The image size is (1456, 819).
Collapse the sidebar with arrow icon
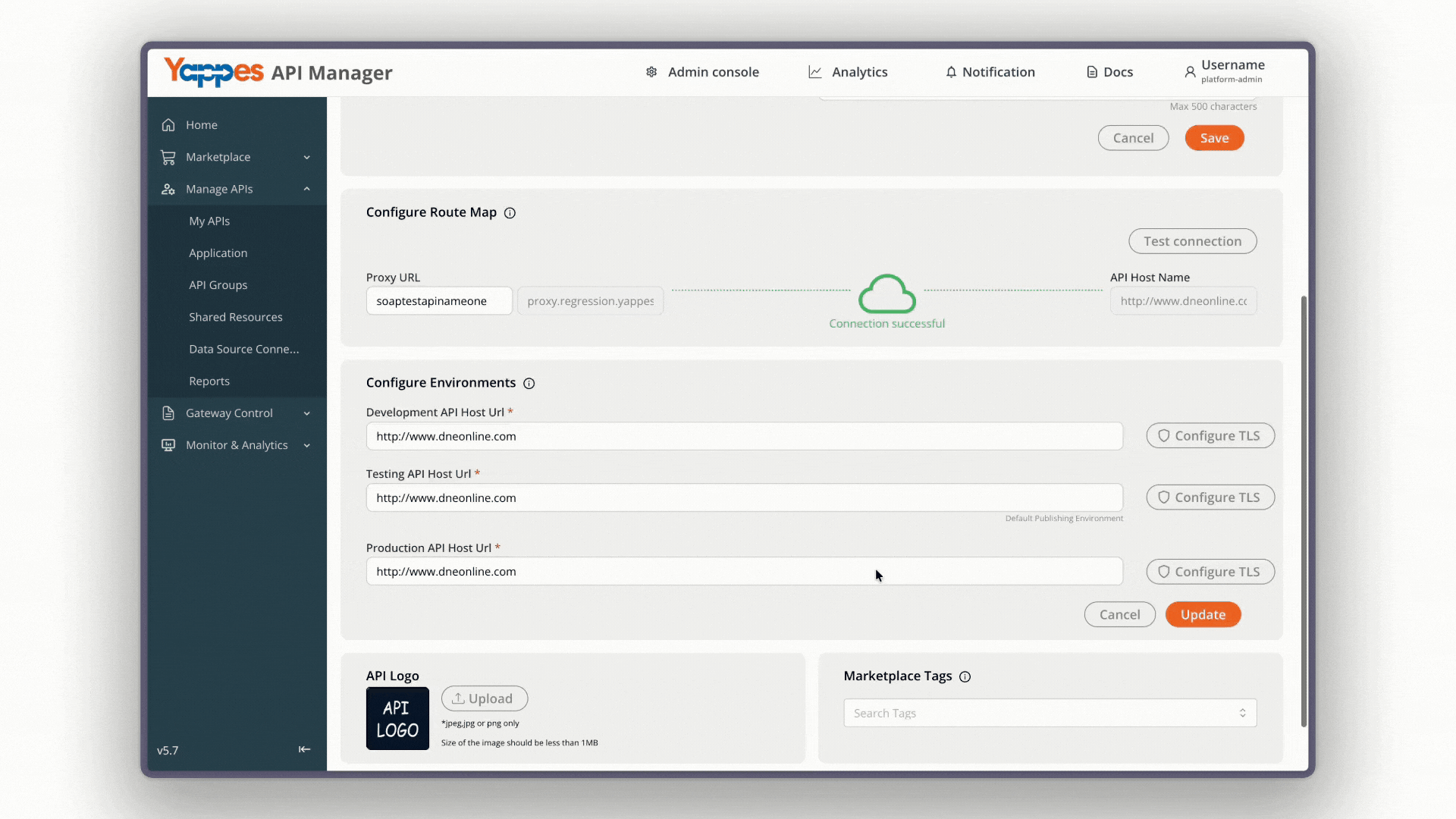coord(304,749)
